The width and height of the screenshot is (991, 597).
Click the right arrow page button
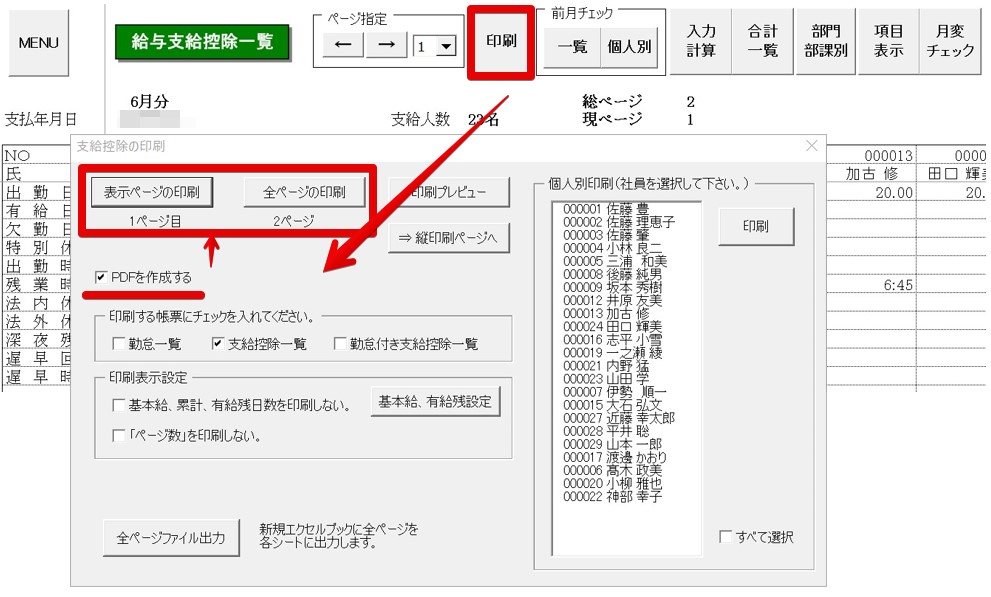pos(386,46)
